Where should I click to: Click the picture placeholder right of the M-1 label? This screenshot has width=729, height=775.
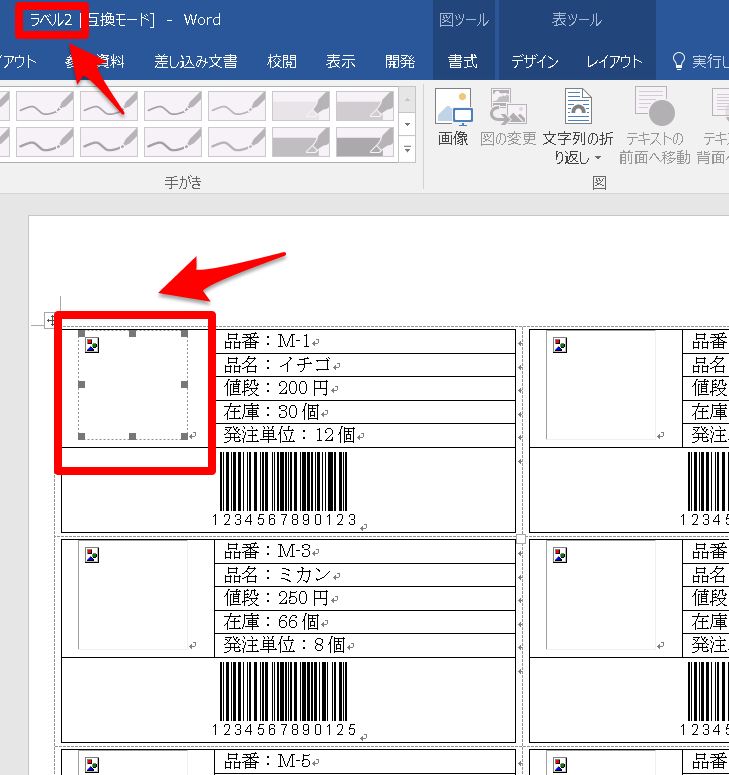[600, 385]
